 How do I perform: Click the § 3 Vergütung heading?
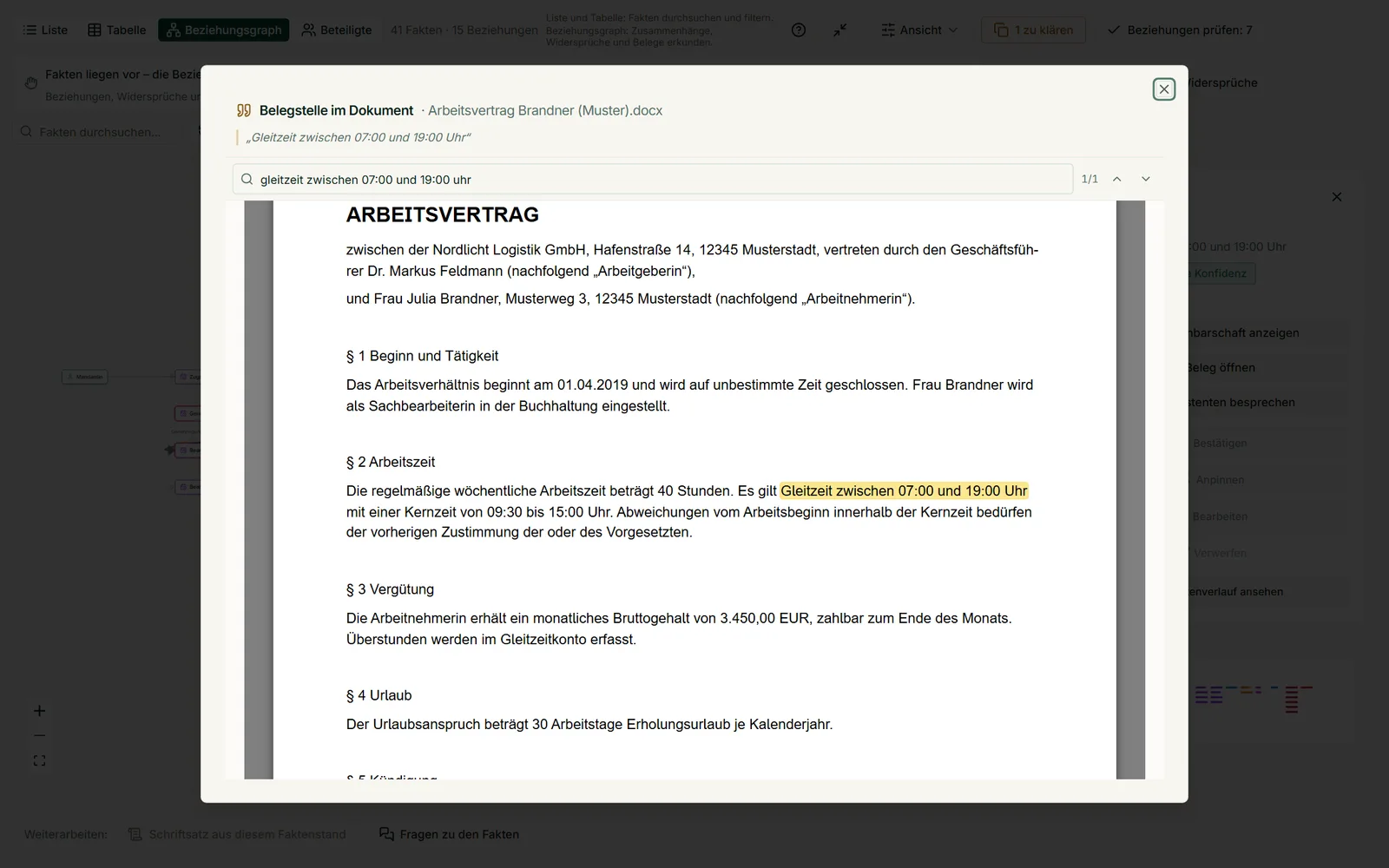point(390,589)
